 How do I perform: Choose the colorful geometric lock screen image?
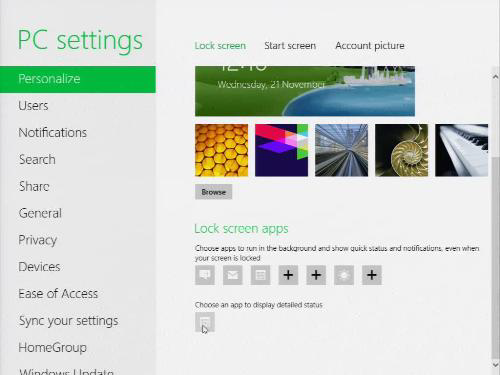[281, 150]
